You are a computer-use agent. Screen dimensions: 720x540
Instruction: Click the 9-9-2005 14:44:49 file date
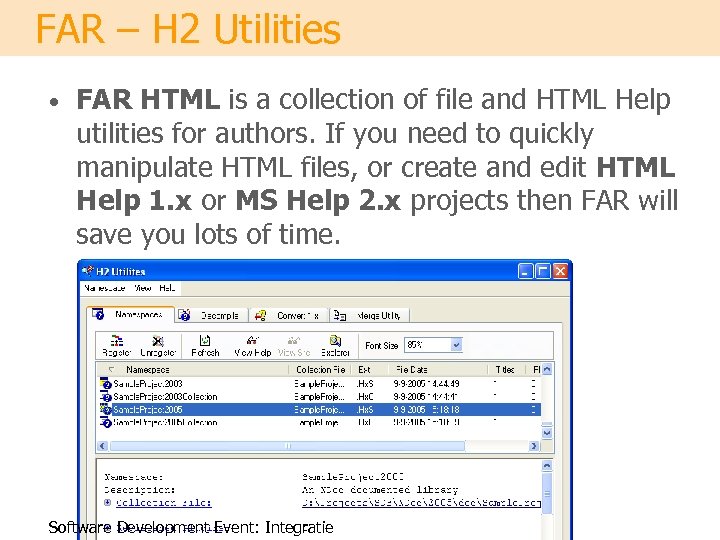pos(426,383)
